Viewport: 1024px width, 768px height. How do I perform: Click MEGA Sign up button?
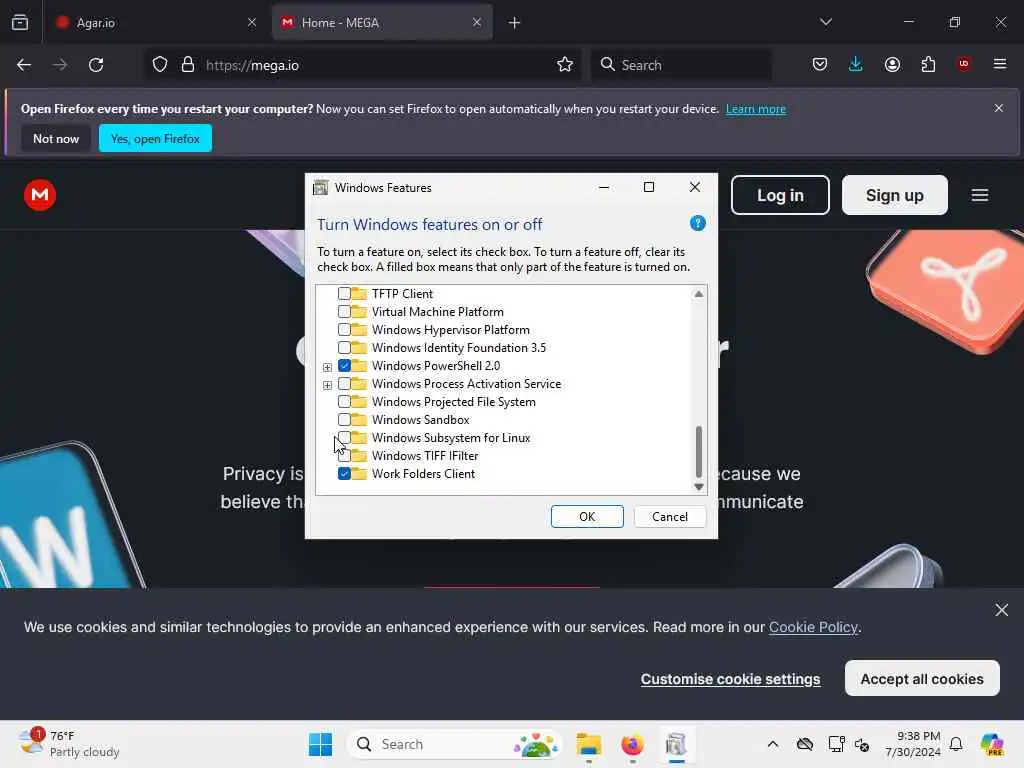click(x=895, y=195)
